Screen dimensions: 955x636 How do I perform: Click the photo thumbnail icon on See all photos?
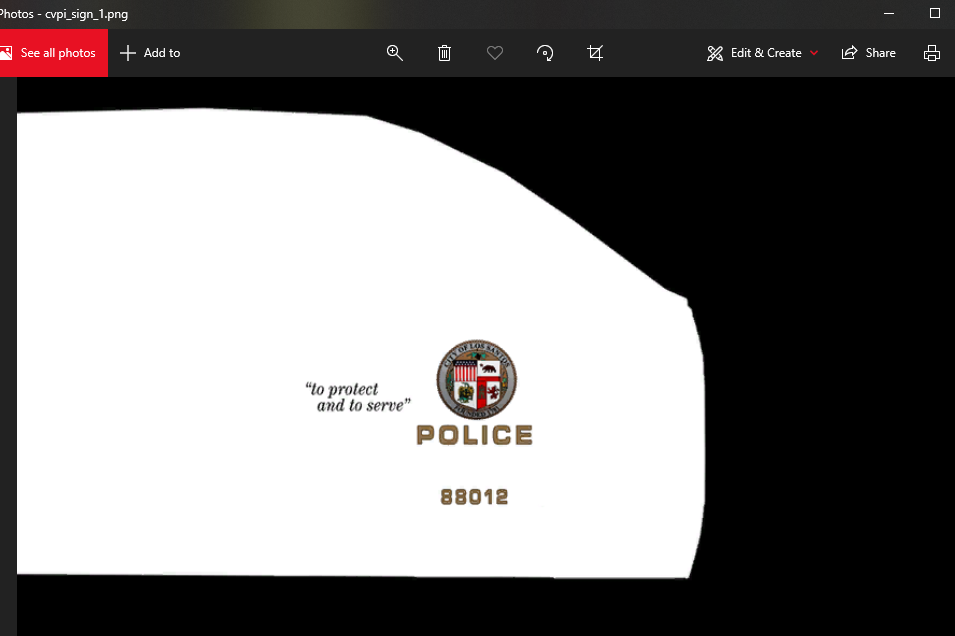pyautogui.click(x=8, y=52)
